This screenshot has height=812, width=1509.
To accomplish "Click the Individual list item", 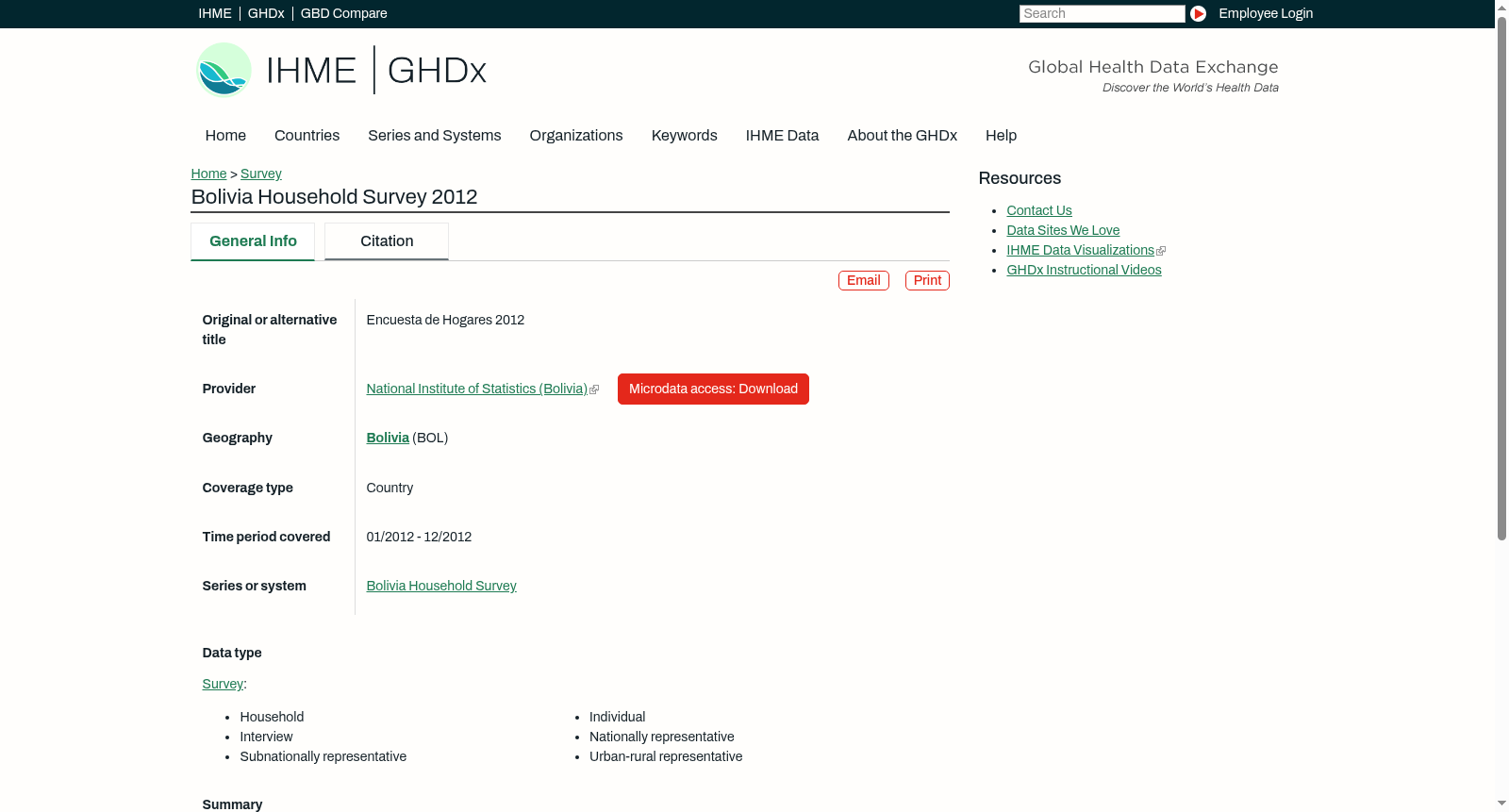I will (617, 717).
